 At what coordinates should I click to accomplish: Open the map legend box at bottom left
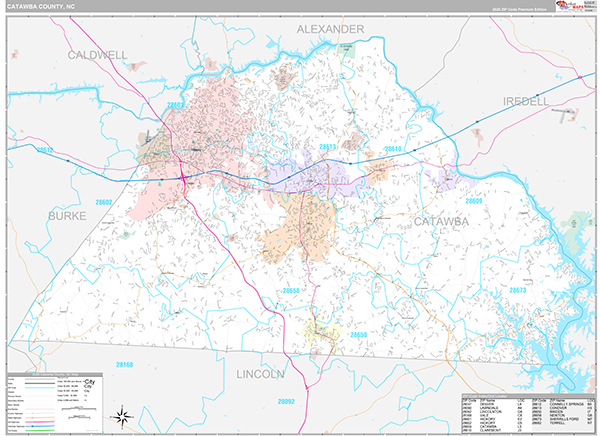pyautogui.click(x=55, y=403)
